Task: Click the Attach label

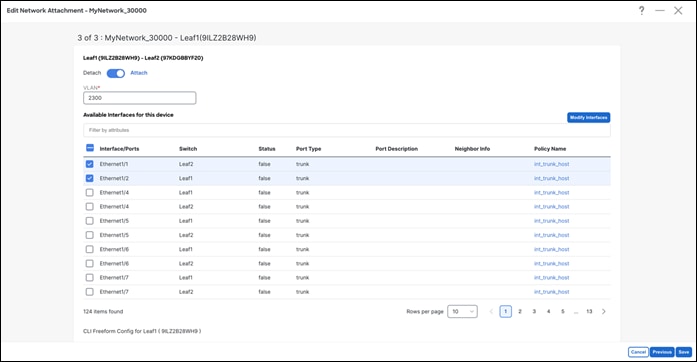Action: pyautogui.click(x=139, y=73)
